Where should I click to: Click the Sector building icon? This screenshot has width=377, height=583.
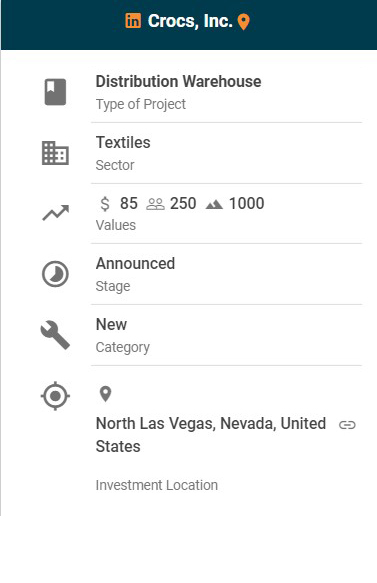tap(55, 153)
